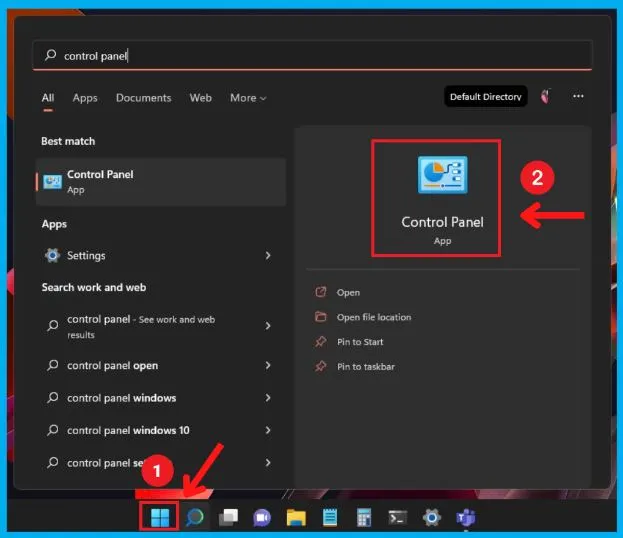Click the large Control Panel app icon

point(442,175)
